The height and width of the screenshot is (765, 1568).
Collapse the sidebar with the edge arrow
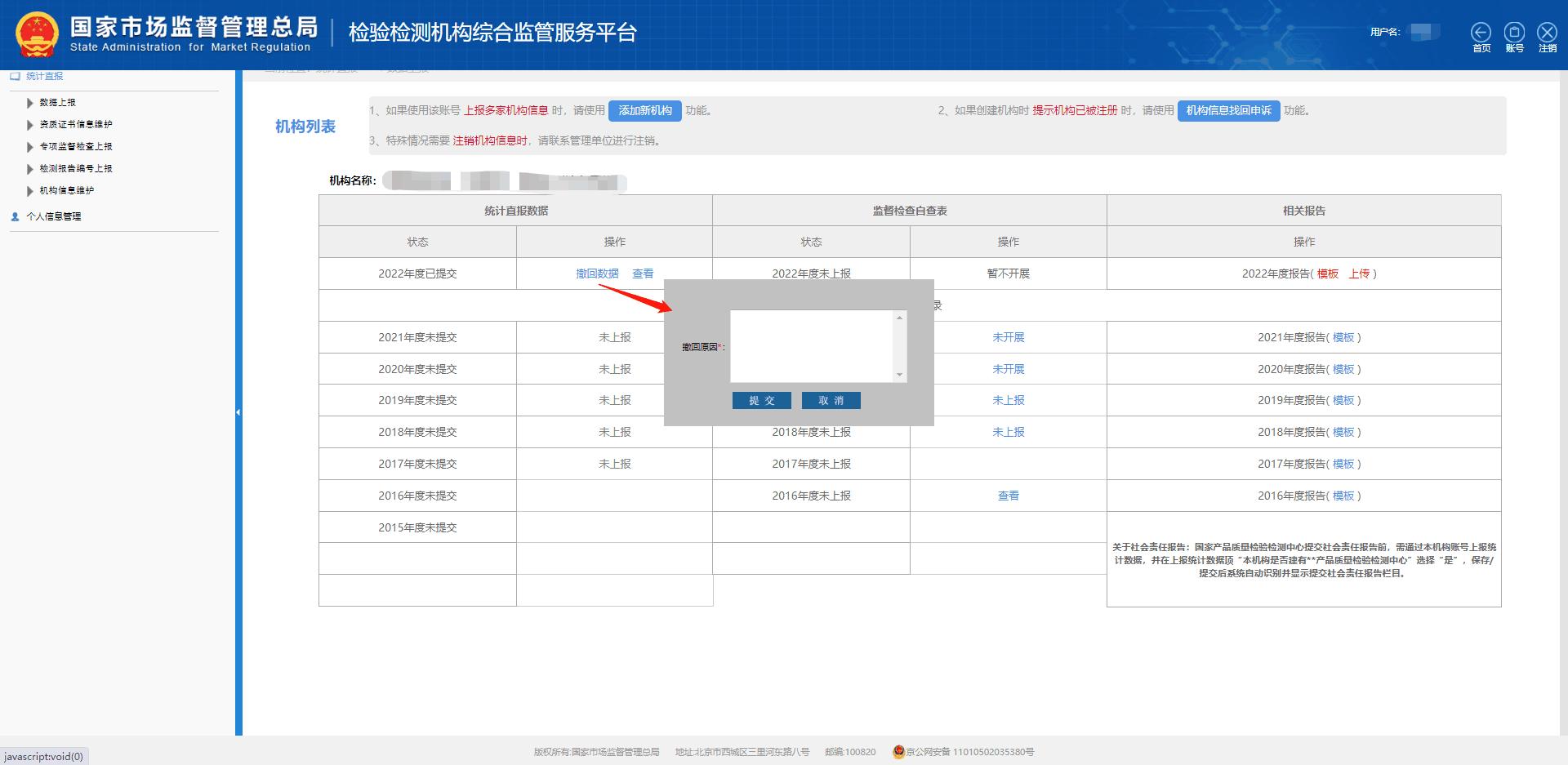pyautogui.click(x=238, y=411)
